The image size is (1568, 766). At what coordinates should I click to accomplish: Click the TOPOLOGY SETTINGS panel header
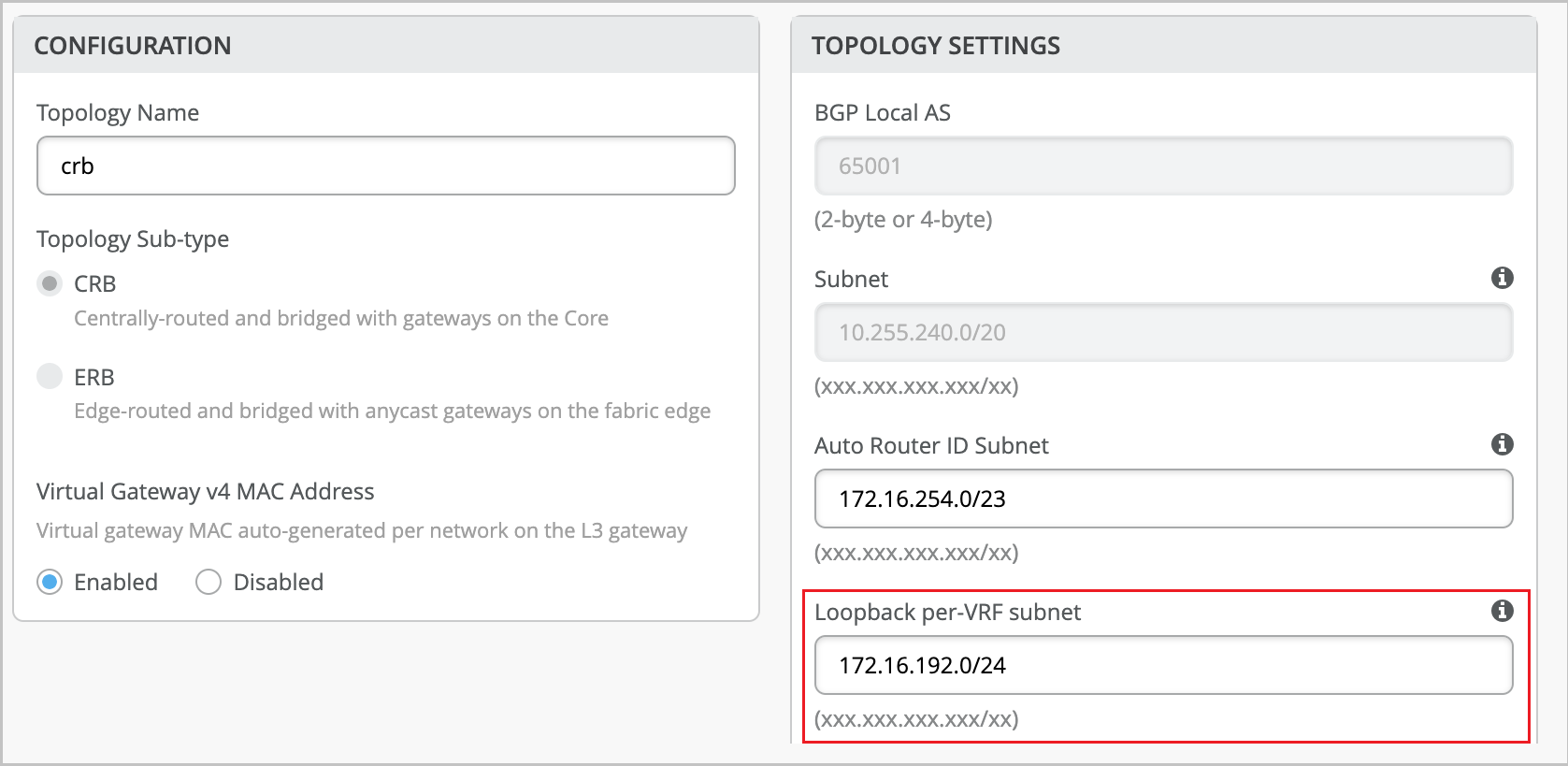pyautogui.click(x=937, y=45)
